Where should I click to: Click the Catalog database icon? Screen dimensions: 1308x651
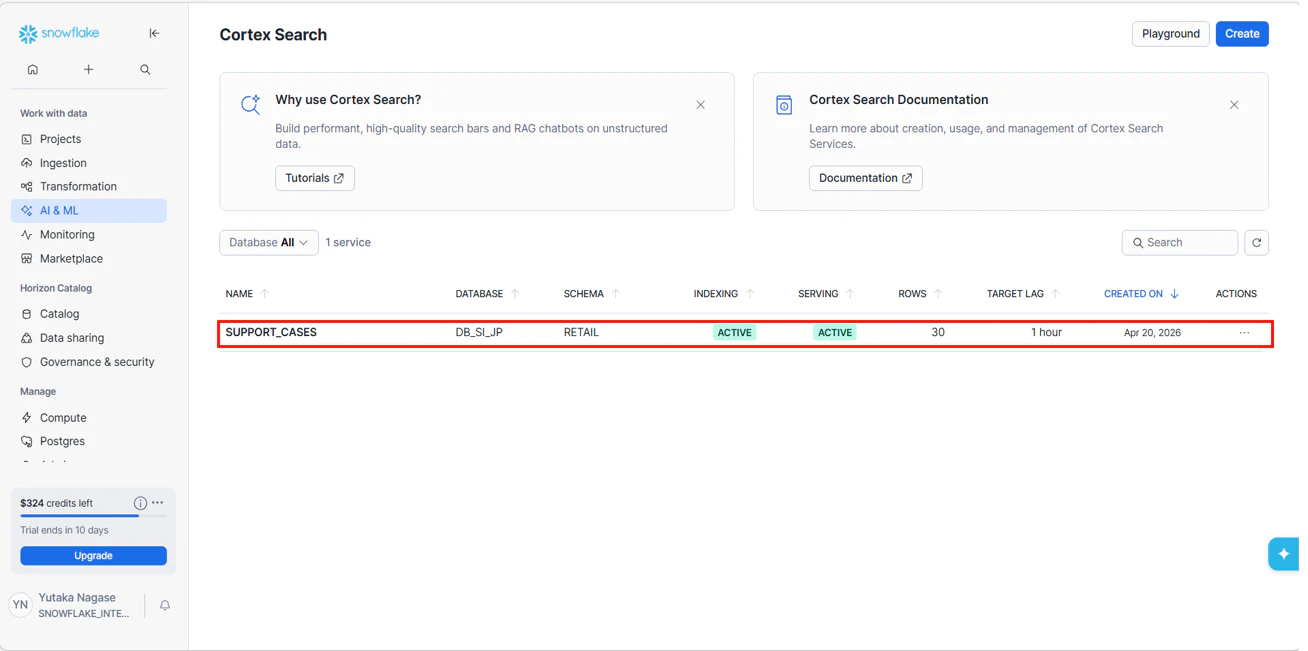click(x=27, y=314)
